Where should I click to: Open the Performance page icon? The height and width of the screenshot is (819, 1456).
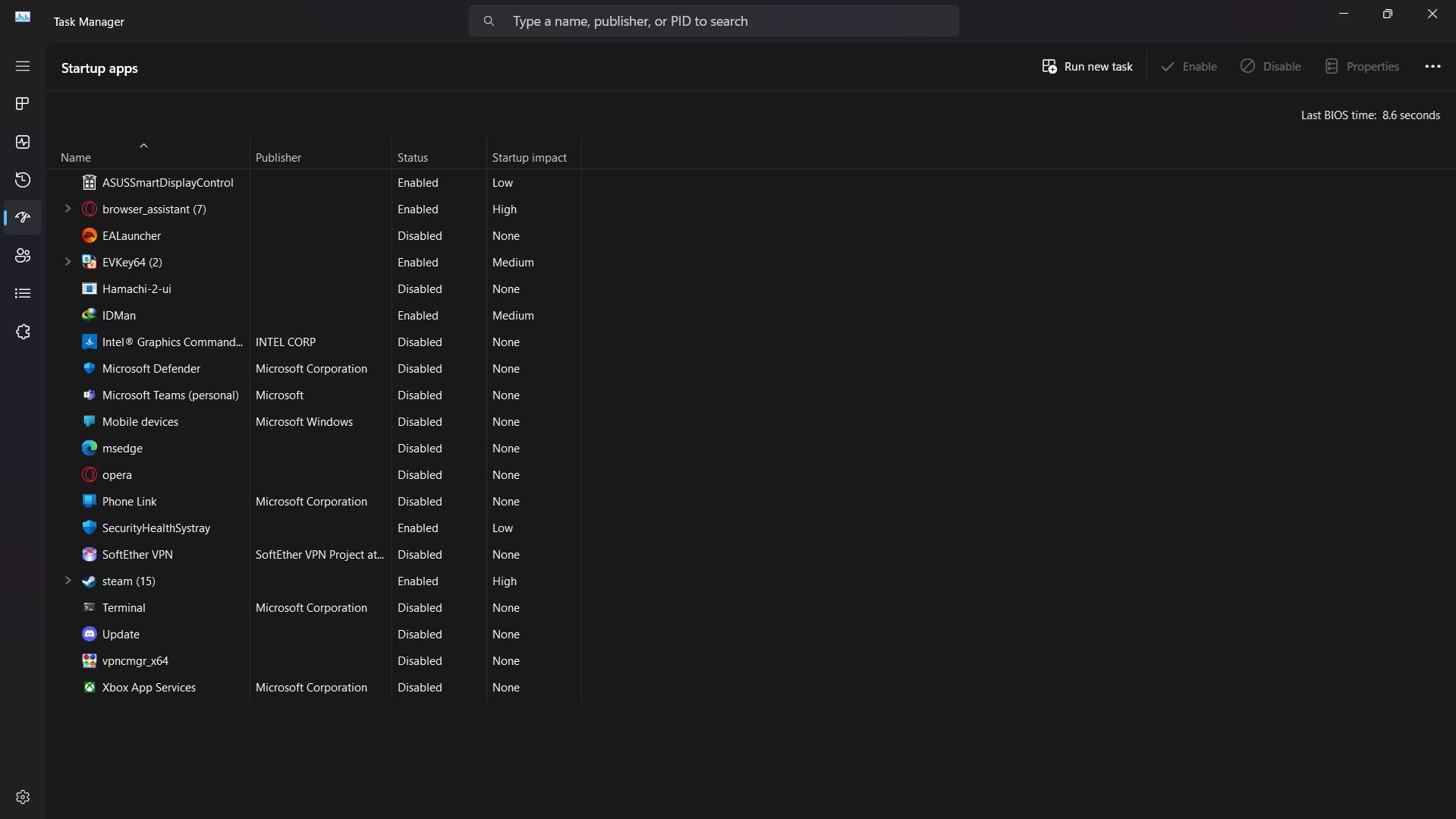pyautogui.click(x=23, y=142)
